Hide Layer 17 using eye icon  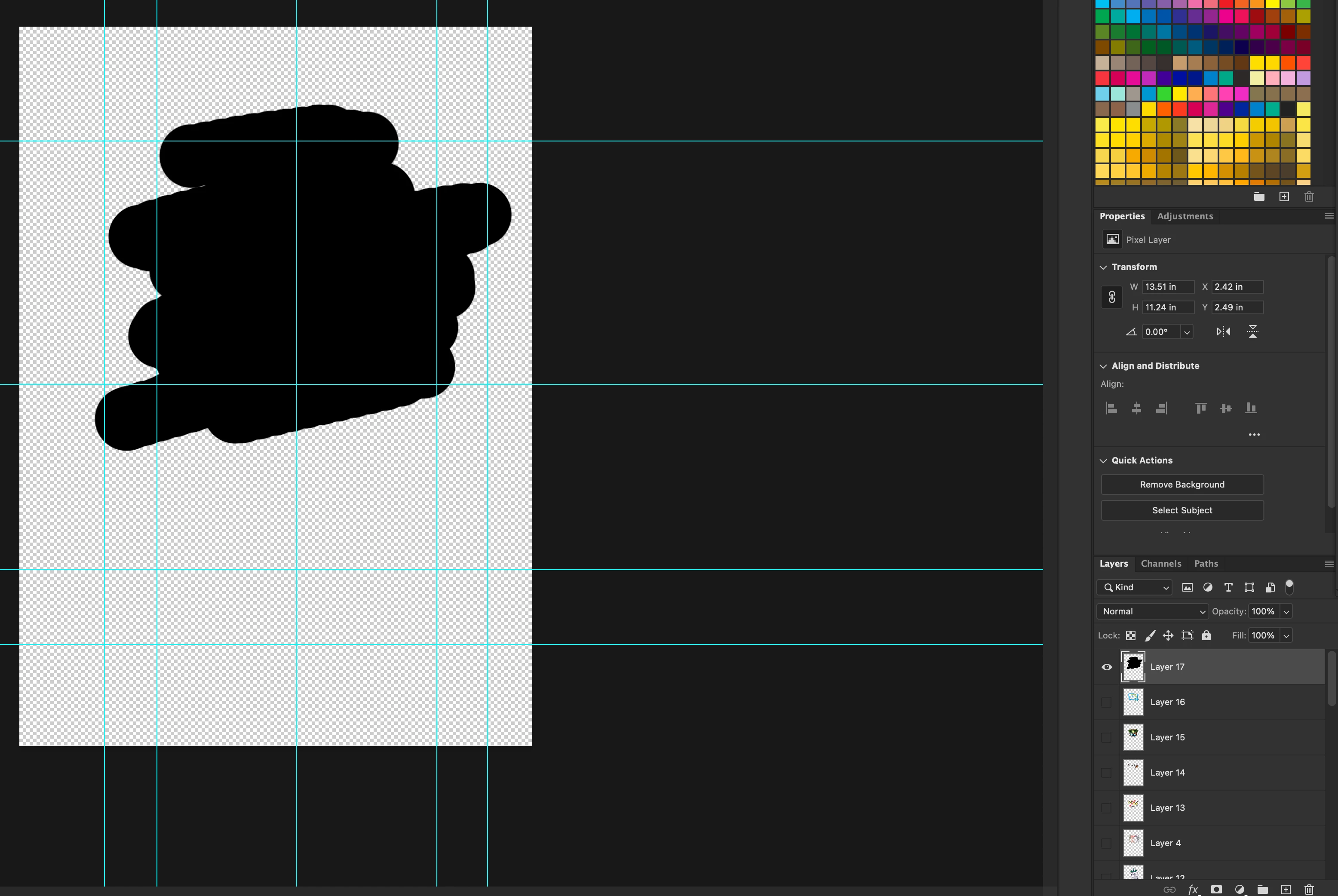[x=1107, y=667]
